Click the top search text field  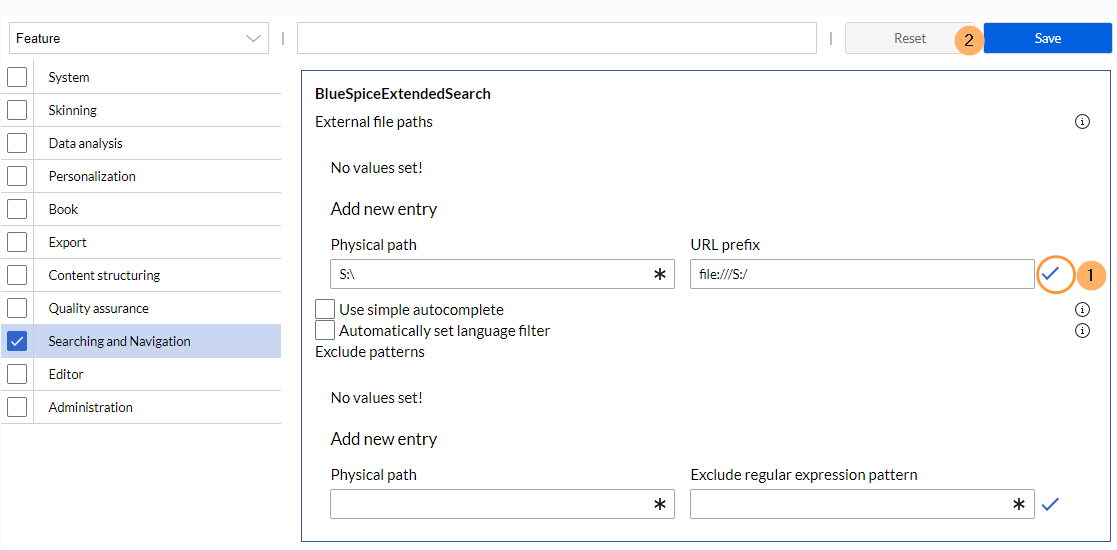point(556,38)
